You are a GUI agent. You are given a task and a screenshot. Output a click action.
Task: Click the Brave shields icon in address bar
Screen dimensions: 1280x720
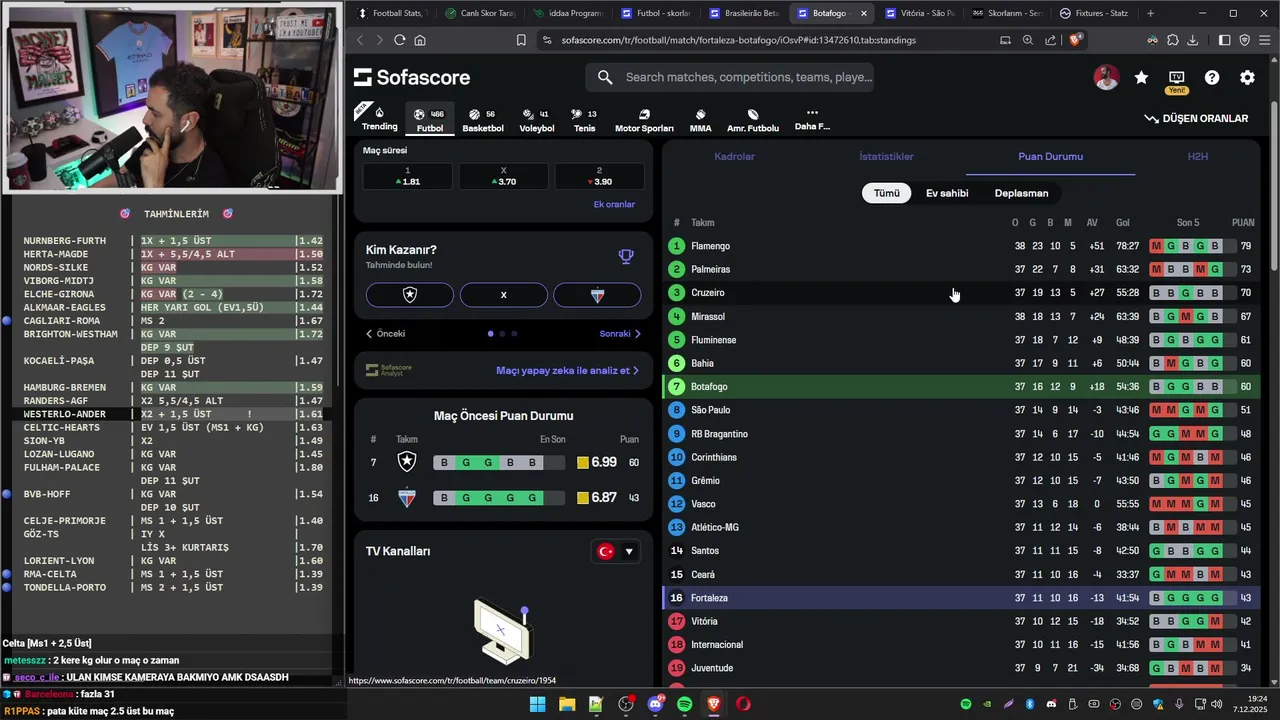tap(1075, 40)
